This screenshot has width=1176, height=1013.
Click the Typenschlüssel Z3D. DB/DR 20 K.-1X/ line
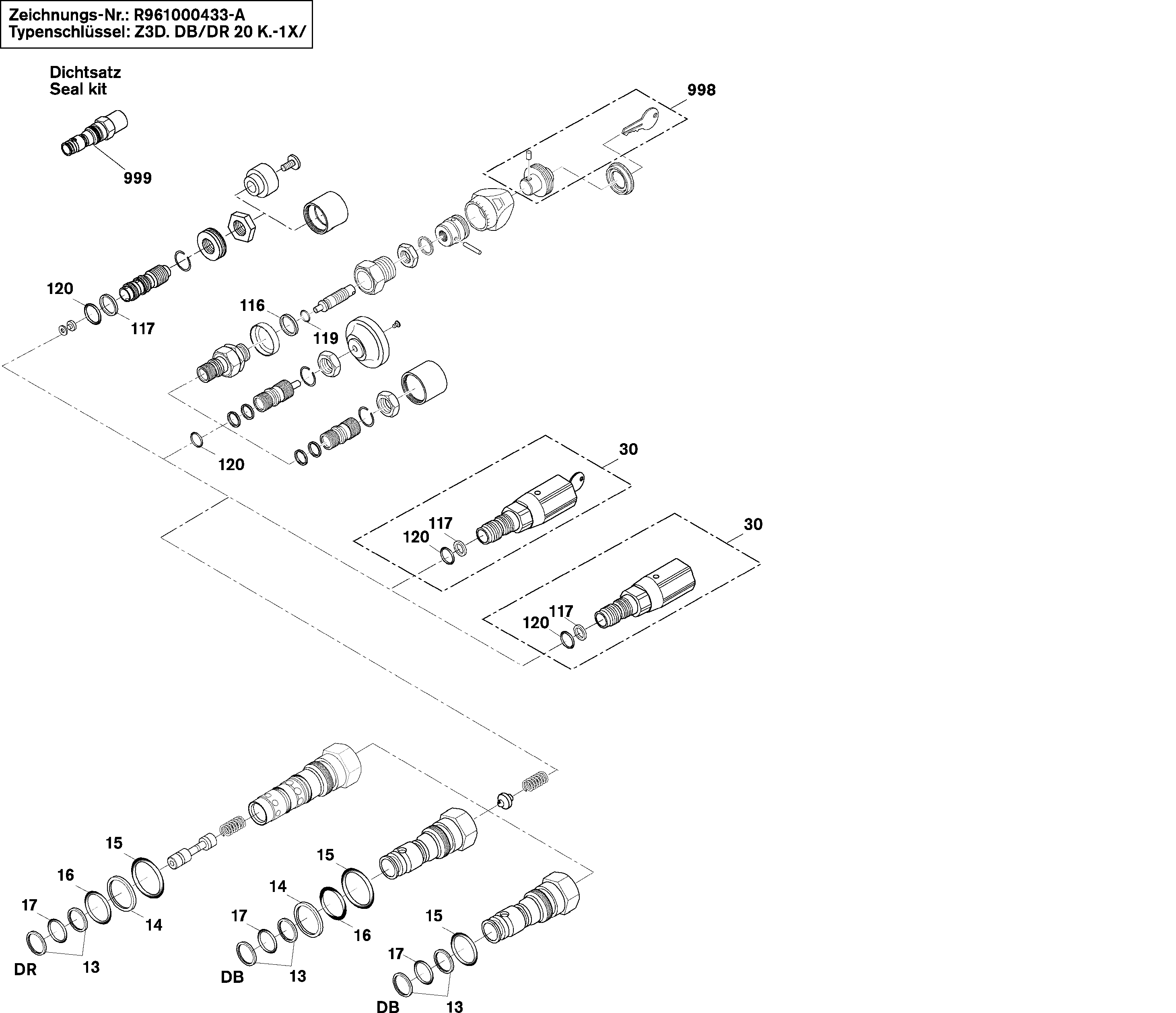(157, 33)
